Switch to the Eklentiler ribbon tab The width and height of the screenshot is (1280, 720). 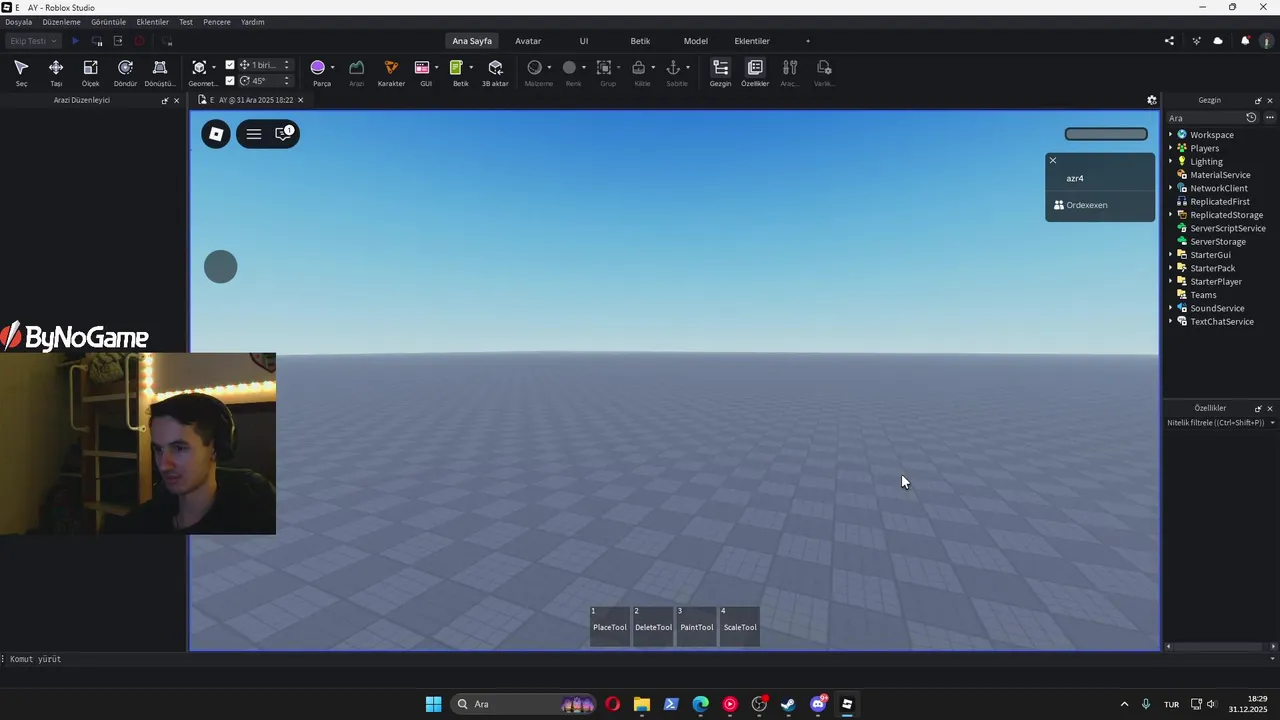[752, 41]
